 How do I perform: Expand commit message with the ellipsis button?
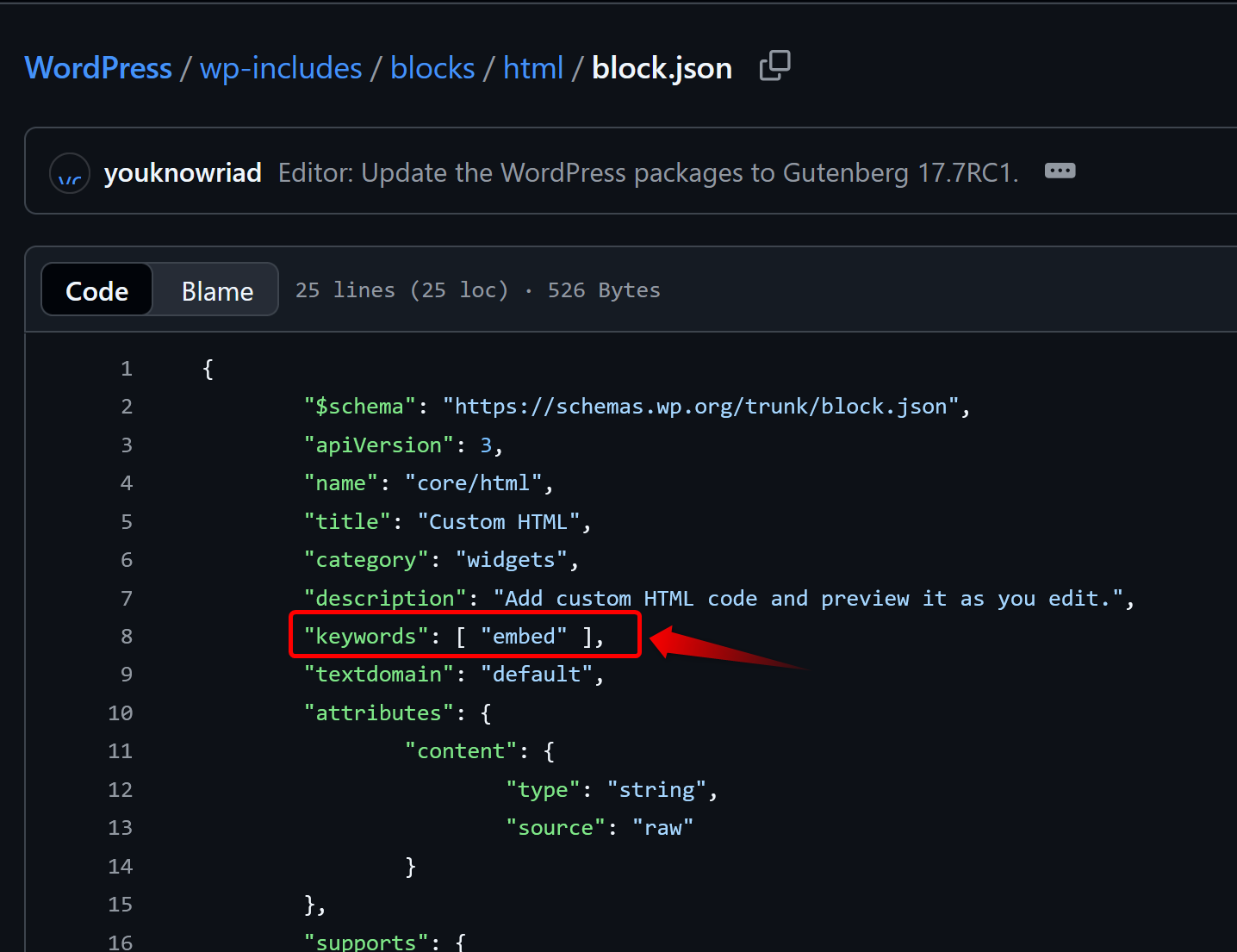(x=1060, y=171)
